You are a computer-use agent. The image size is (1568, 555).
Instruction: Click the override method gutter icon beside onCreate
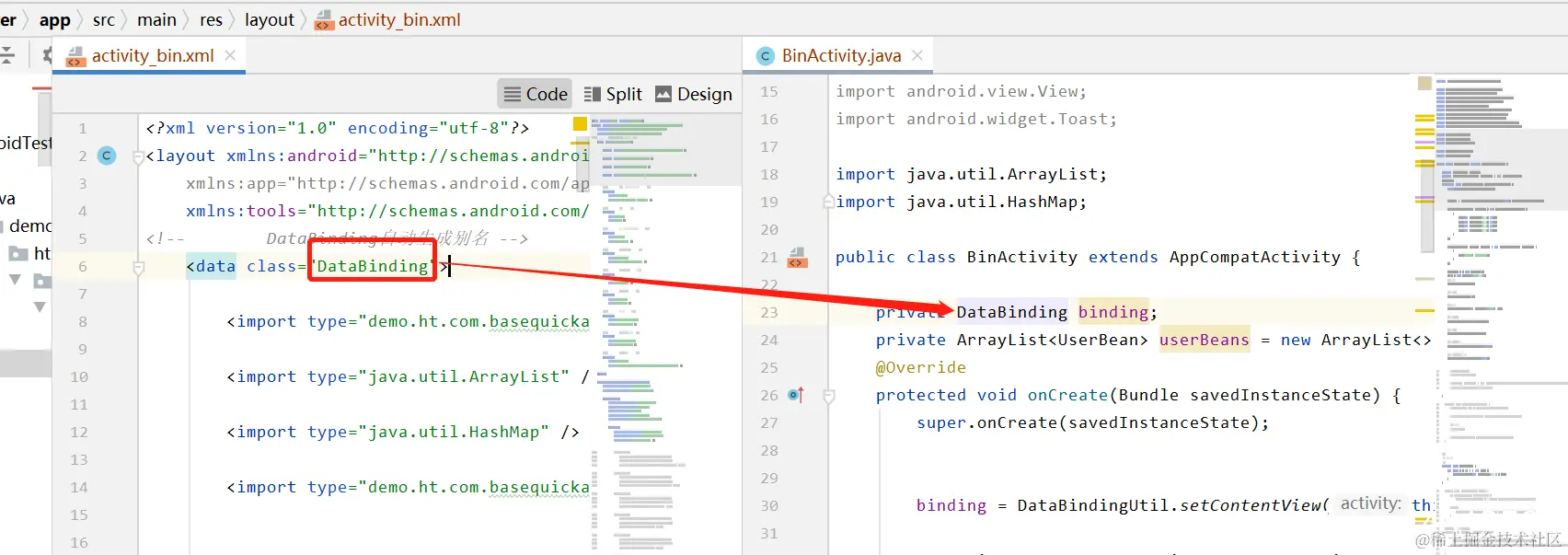tap(796, 395)
